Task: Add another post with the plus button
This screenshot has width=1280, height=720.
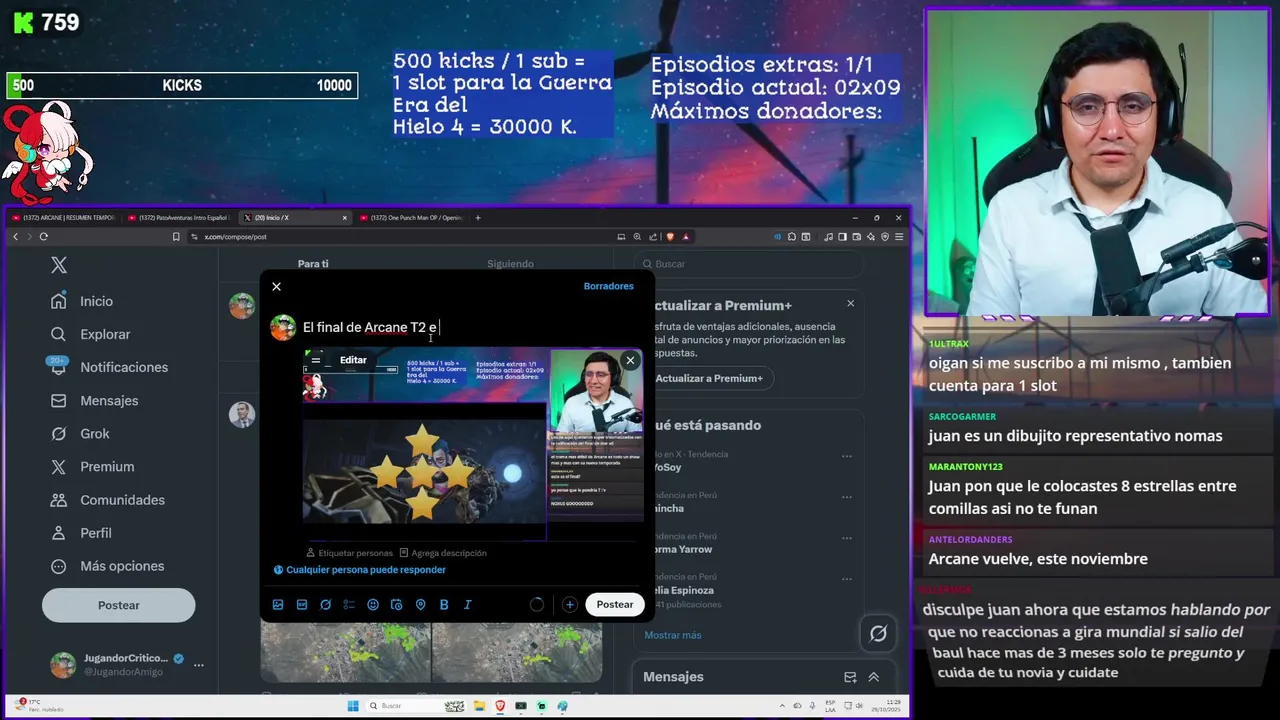Action: click(x=569, y=604)
